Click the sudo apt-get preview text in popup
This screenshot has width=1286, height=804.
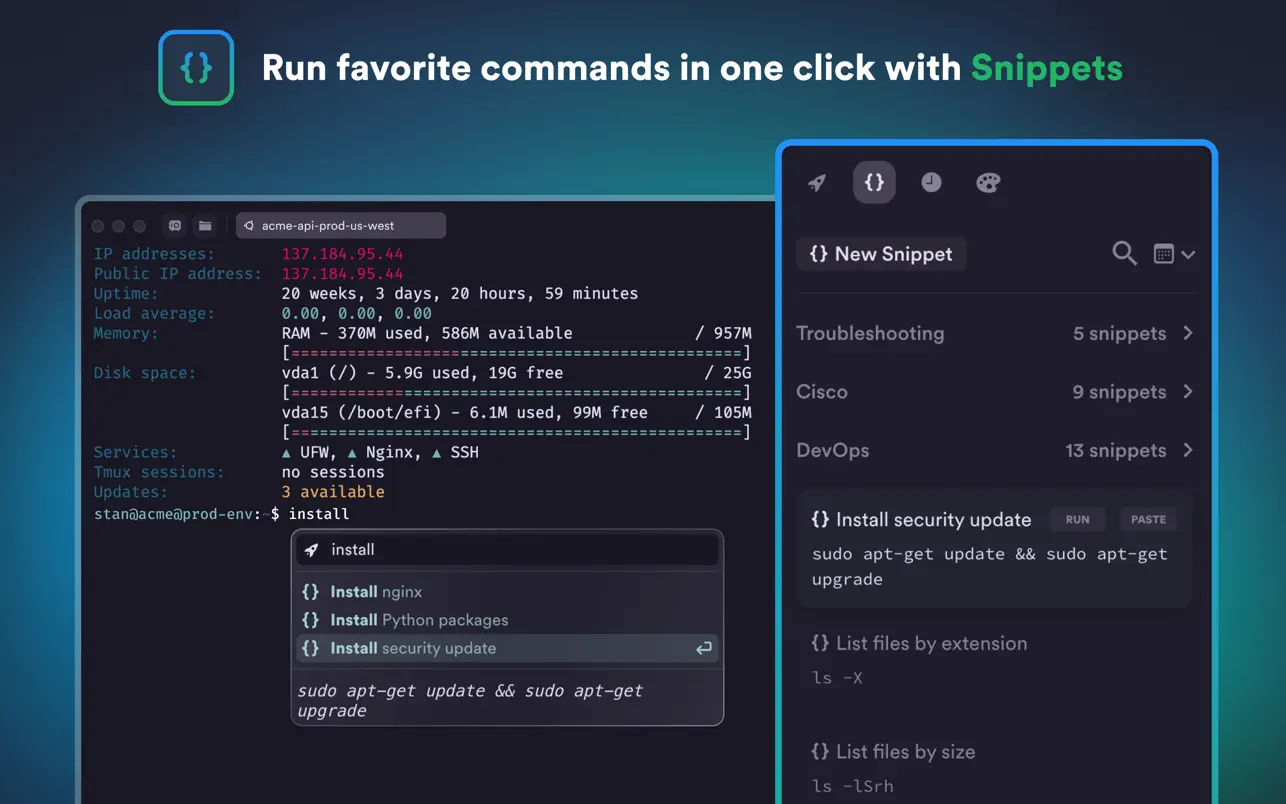470,700
